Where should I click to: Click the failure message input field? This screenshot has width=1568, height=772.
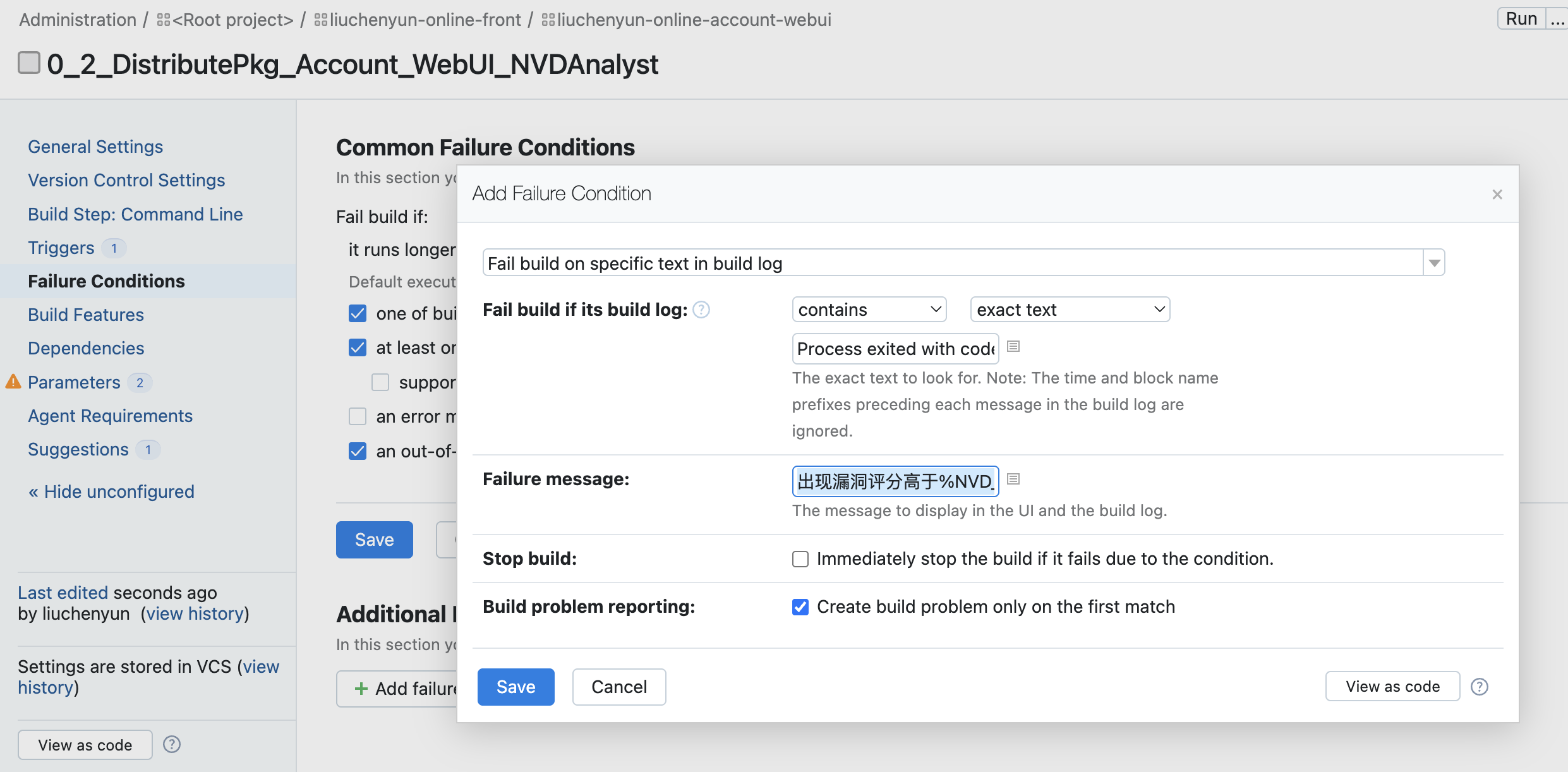pyautogui.click(x=895, y=481)
